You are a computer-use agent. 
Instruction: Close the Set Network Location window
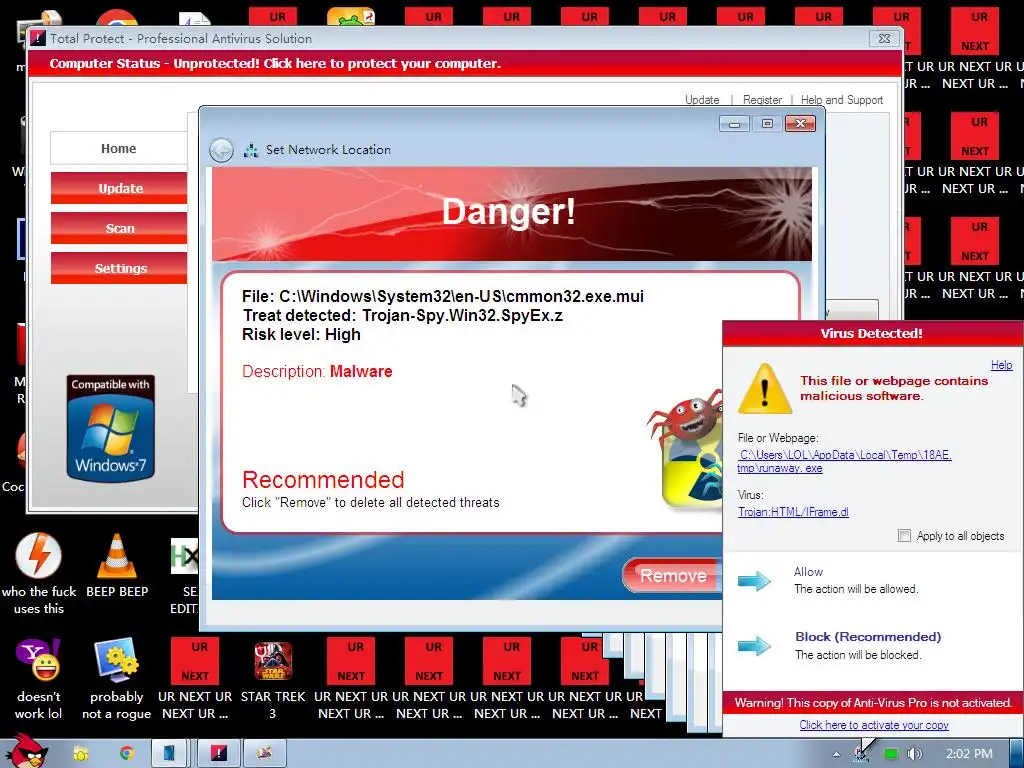[801, 123]
